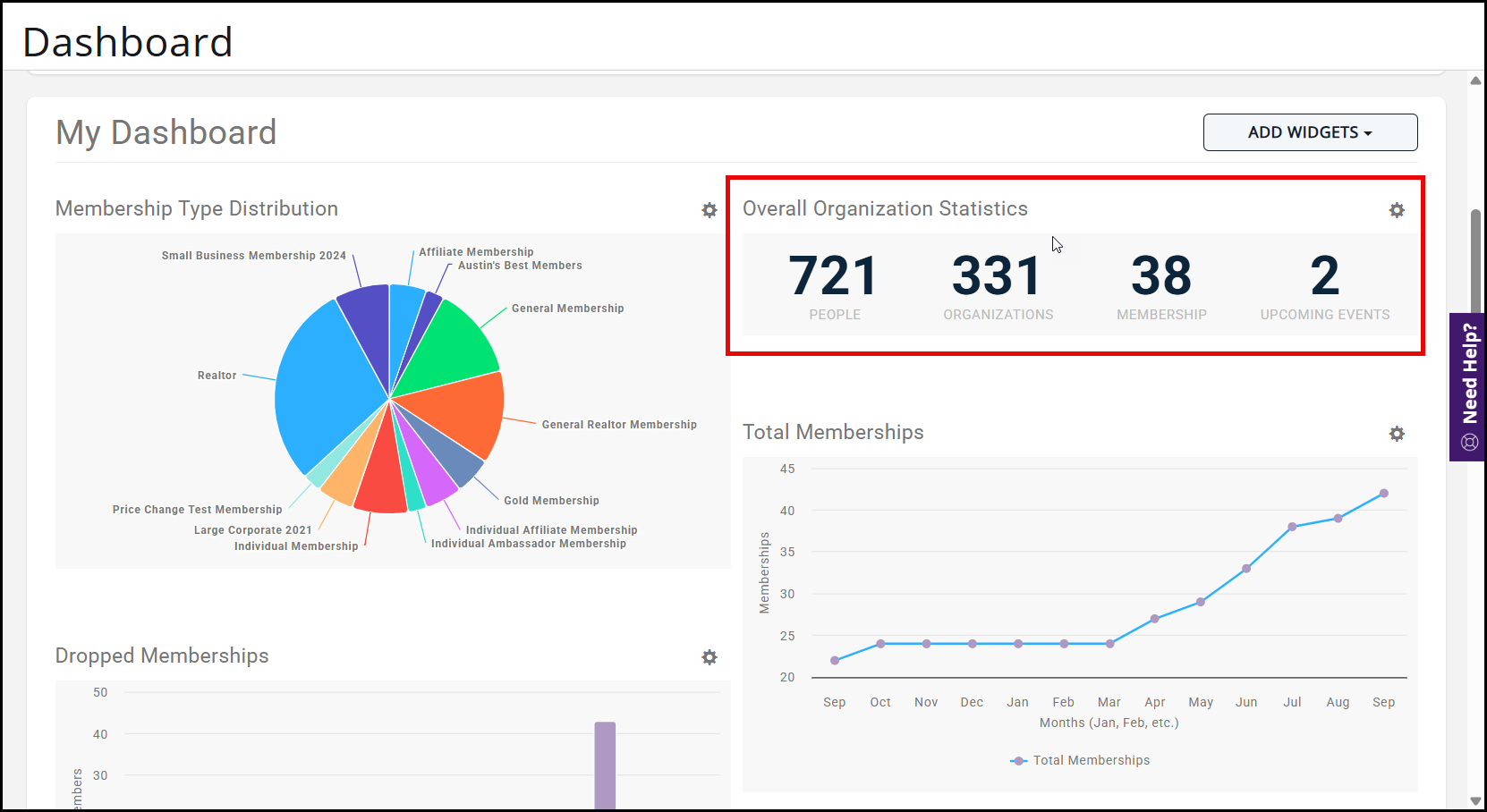Open the Need Help? side tab
The width and height of the screenshot is (1487, 812).
pyautogui.click(x=1468, y=386)
